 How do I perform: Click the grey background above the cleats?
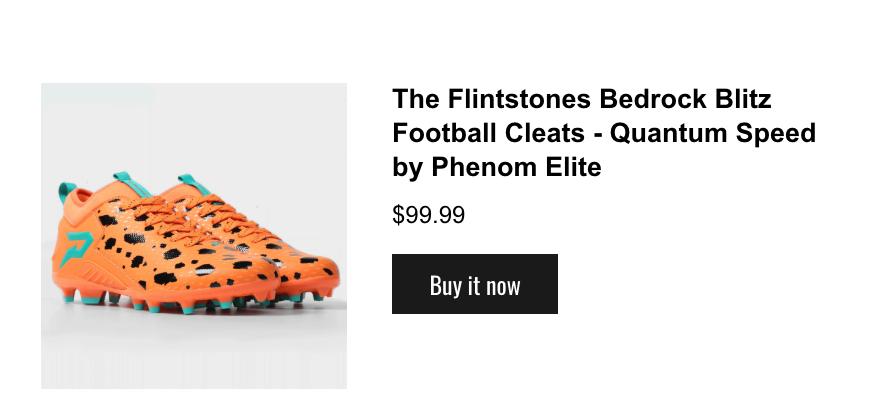click(194, 120)
